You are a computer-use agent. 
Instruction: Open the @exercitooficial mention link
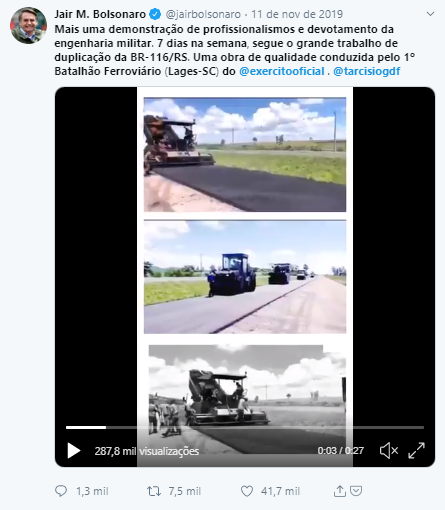(x=282, y=71)
